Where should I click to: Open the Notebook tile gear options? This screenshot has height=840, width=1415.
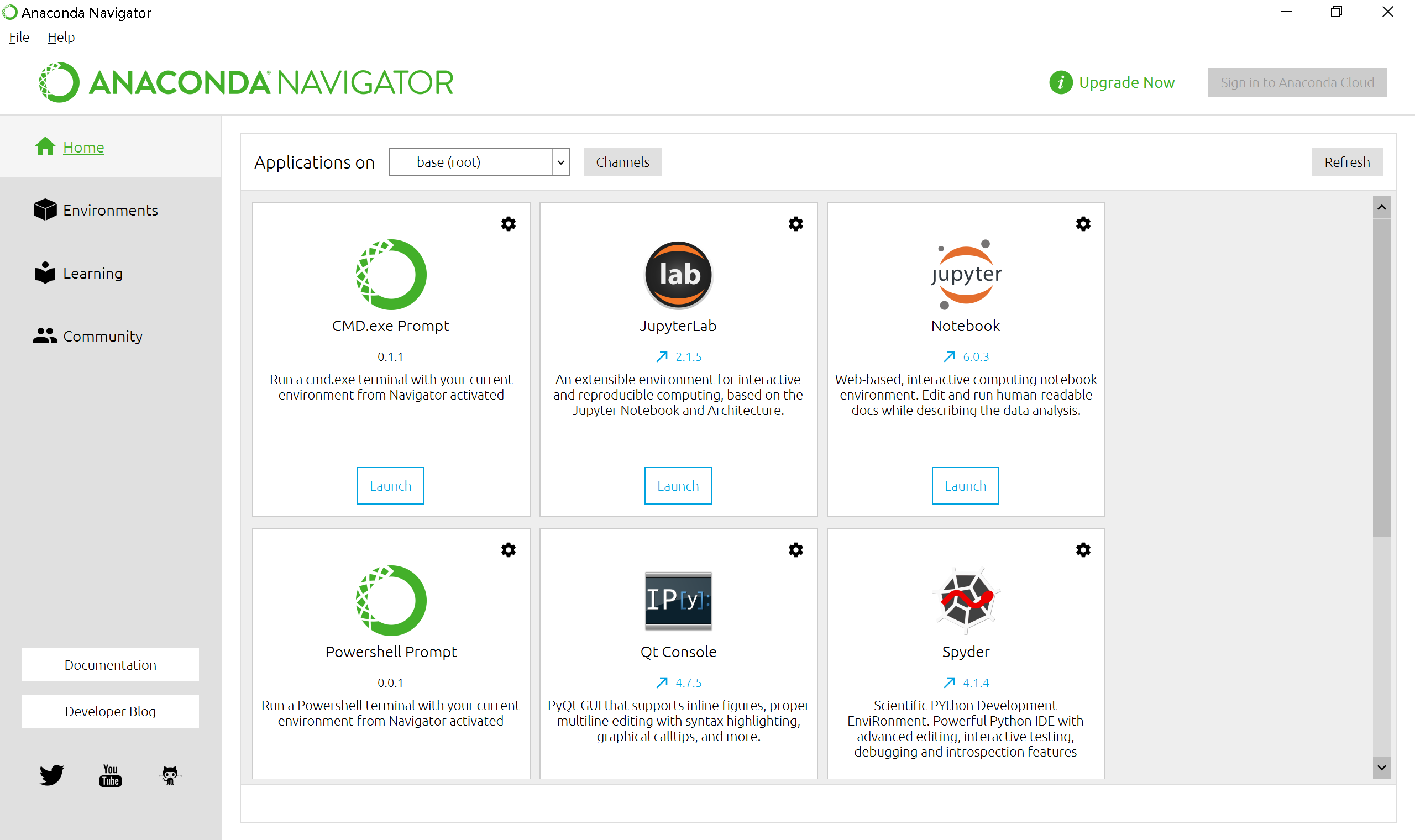pyautogui.click(x=1083, y=224)
